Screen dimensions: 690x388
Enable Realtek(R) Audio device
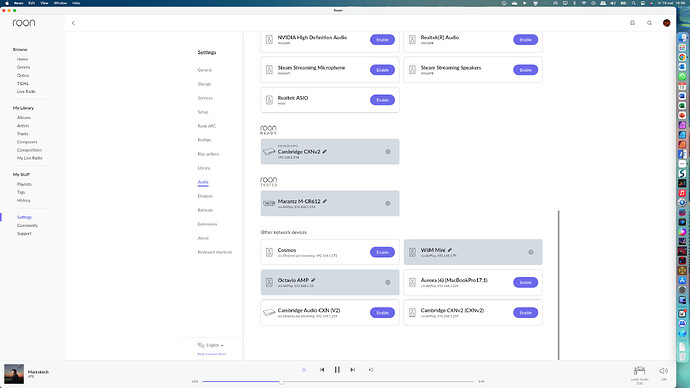(525, 40)
